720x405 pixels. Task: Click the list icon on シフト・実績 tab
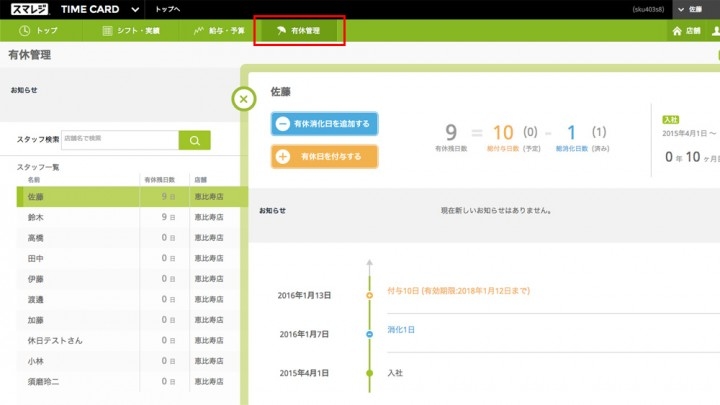(x=108, y=31)
